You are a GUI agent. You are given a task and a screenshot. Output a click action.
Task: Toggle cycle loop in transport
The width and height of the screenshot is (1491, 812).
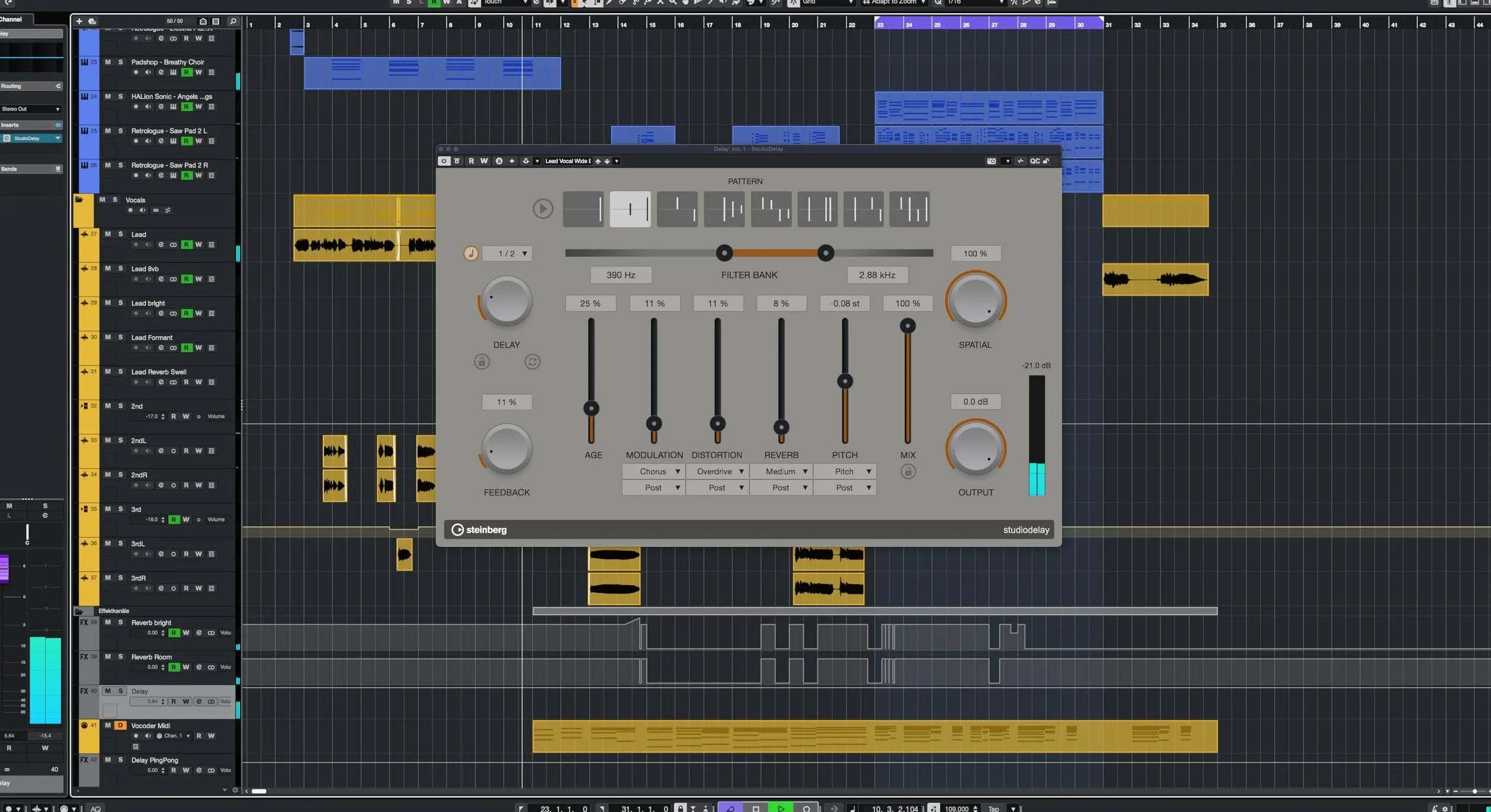730,808
